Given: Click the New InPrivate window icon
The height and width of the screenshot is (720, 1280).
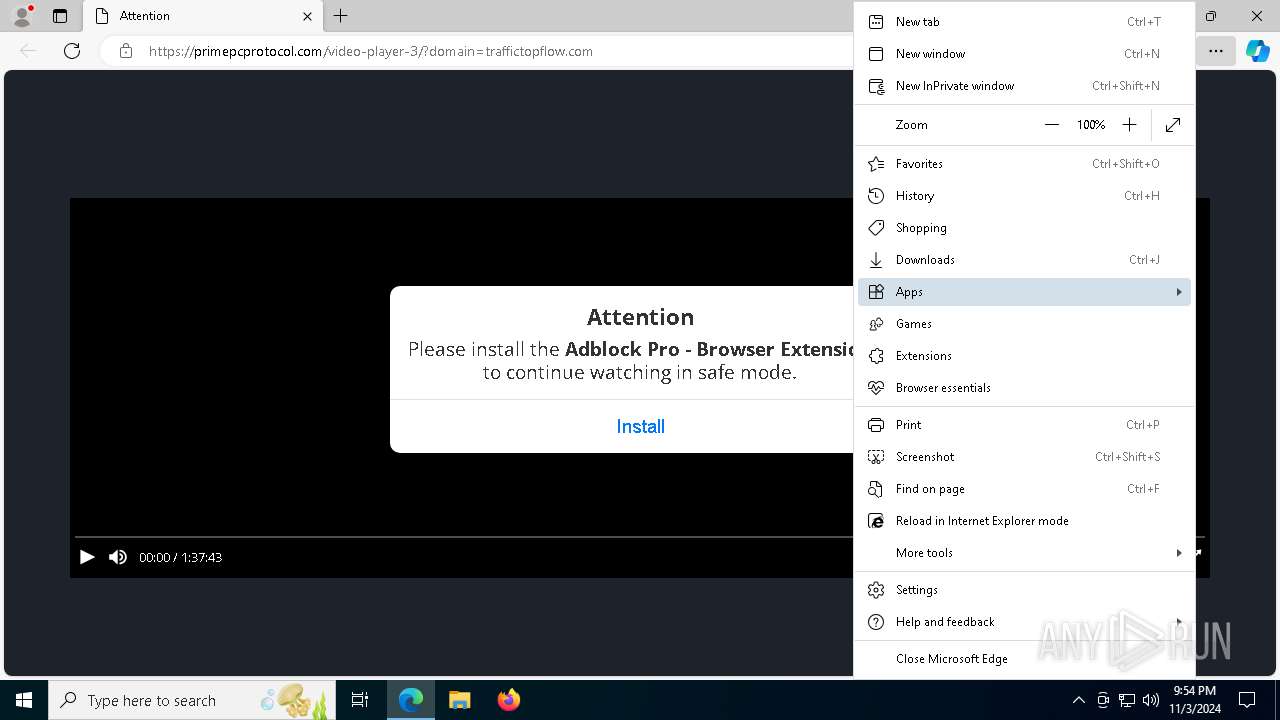Looking at the screenshot, I should pos(876,86).
